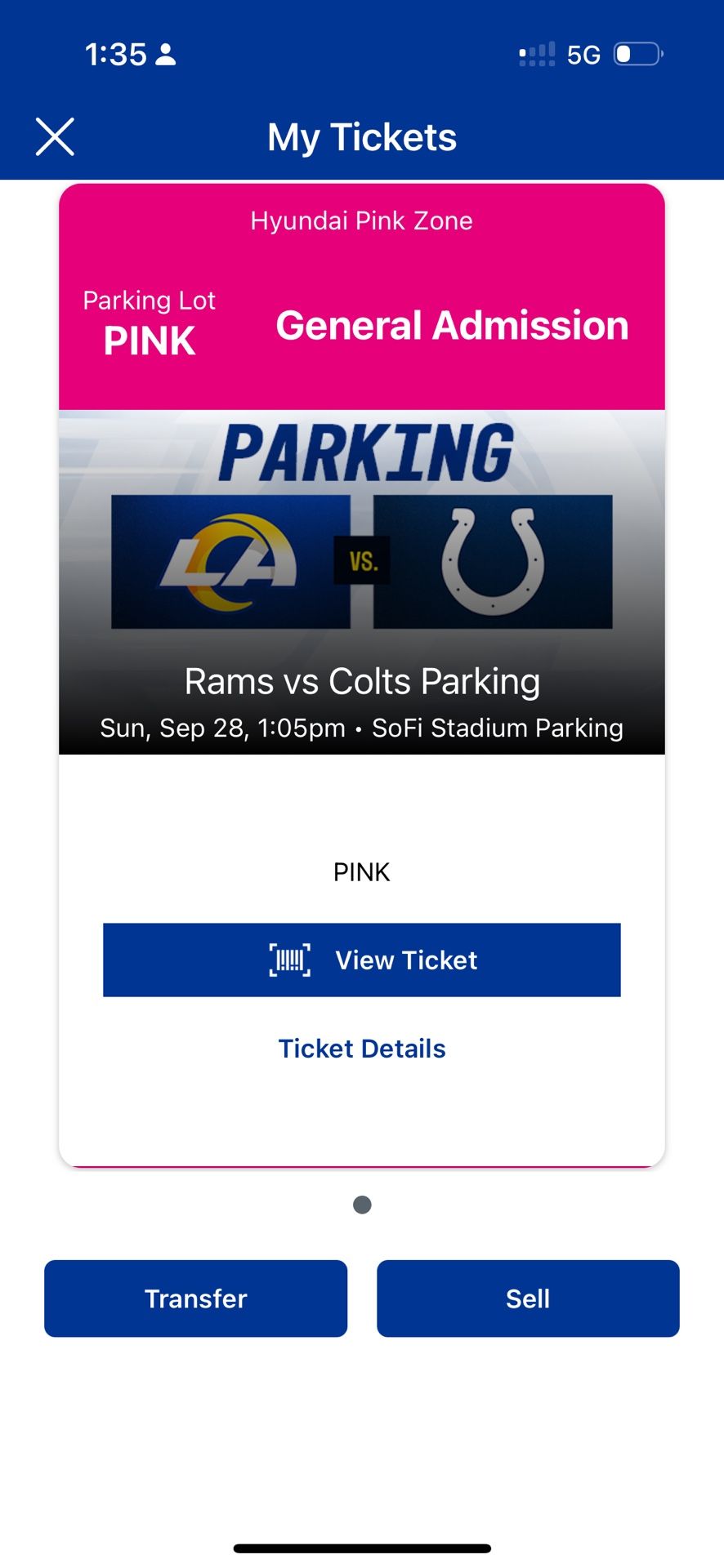Tap the Parking Lot PINK label

150,323
